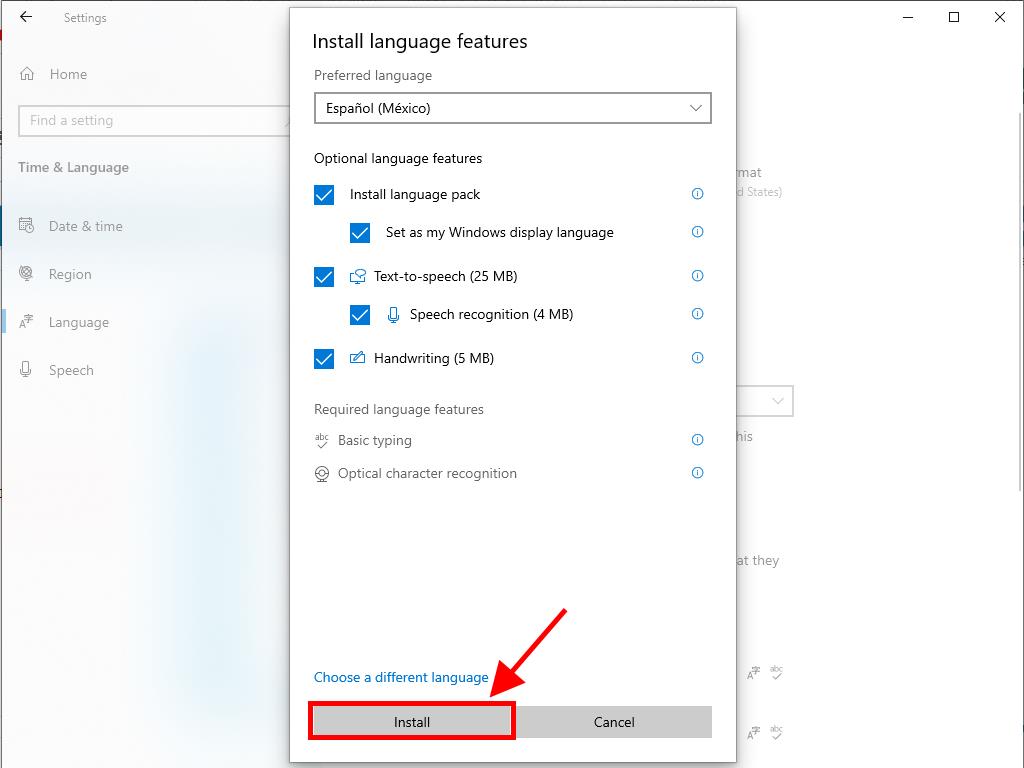Click info icon beside Install language pack
Screen dimensions: 1024x768
click(697, 194)
